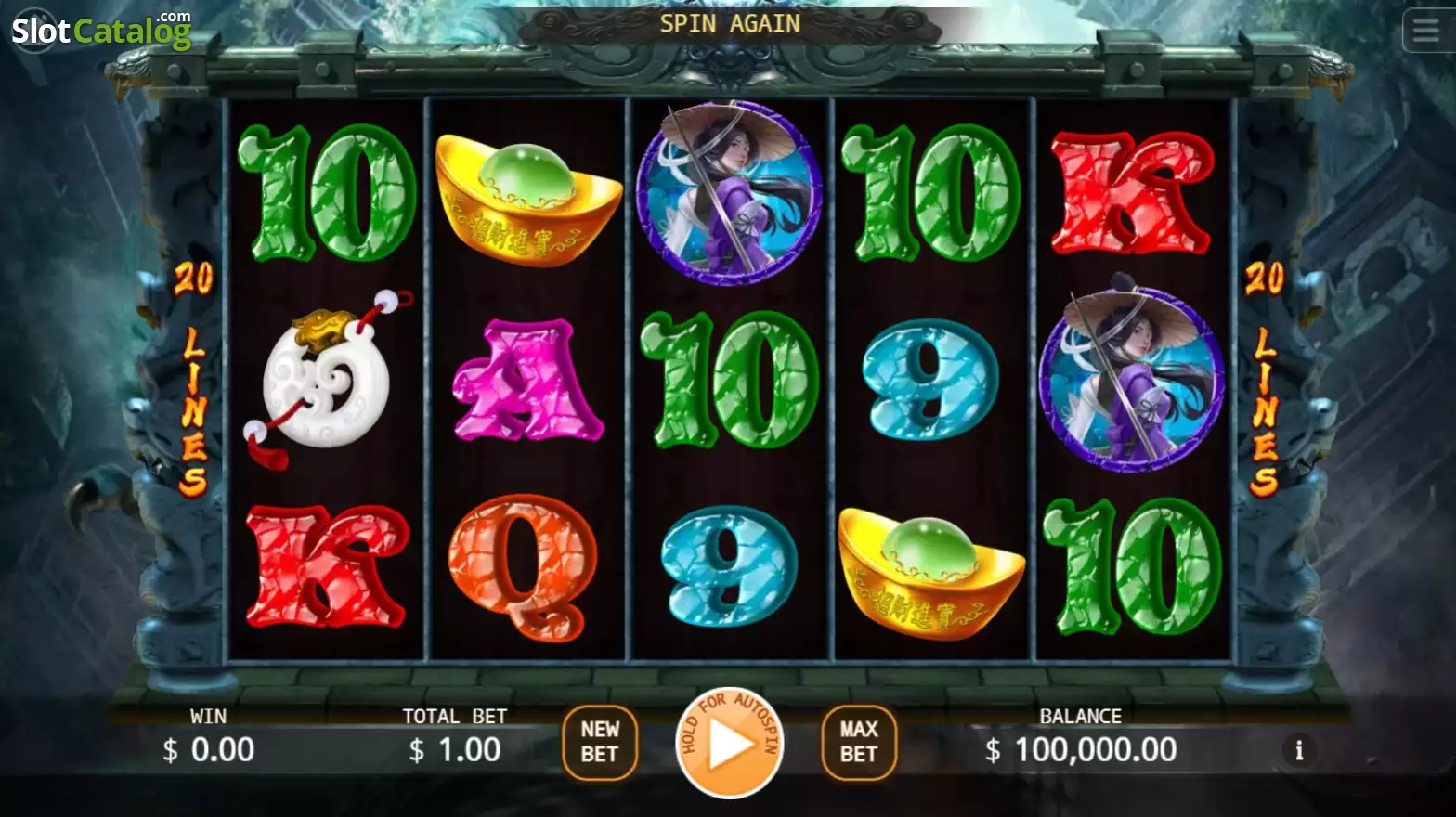Click the BALANCE amount display

click(1081, 749)
